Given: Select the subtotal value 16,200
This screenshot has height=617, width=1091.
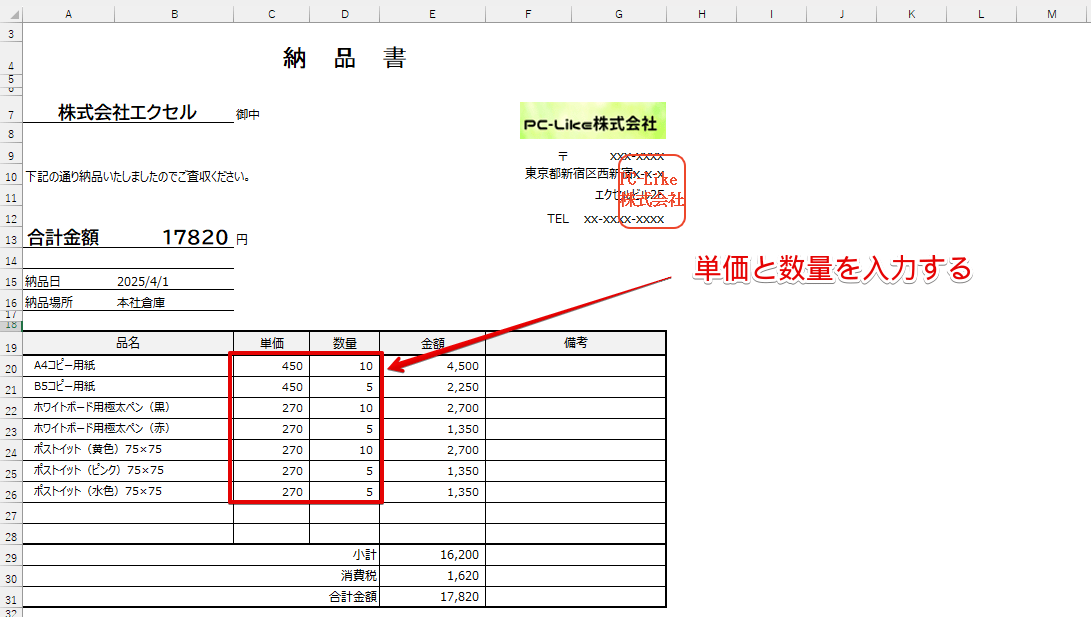Looking at the screenshot, I should [x=432, y=554].
